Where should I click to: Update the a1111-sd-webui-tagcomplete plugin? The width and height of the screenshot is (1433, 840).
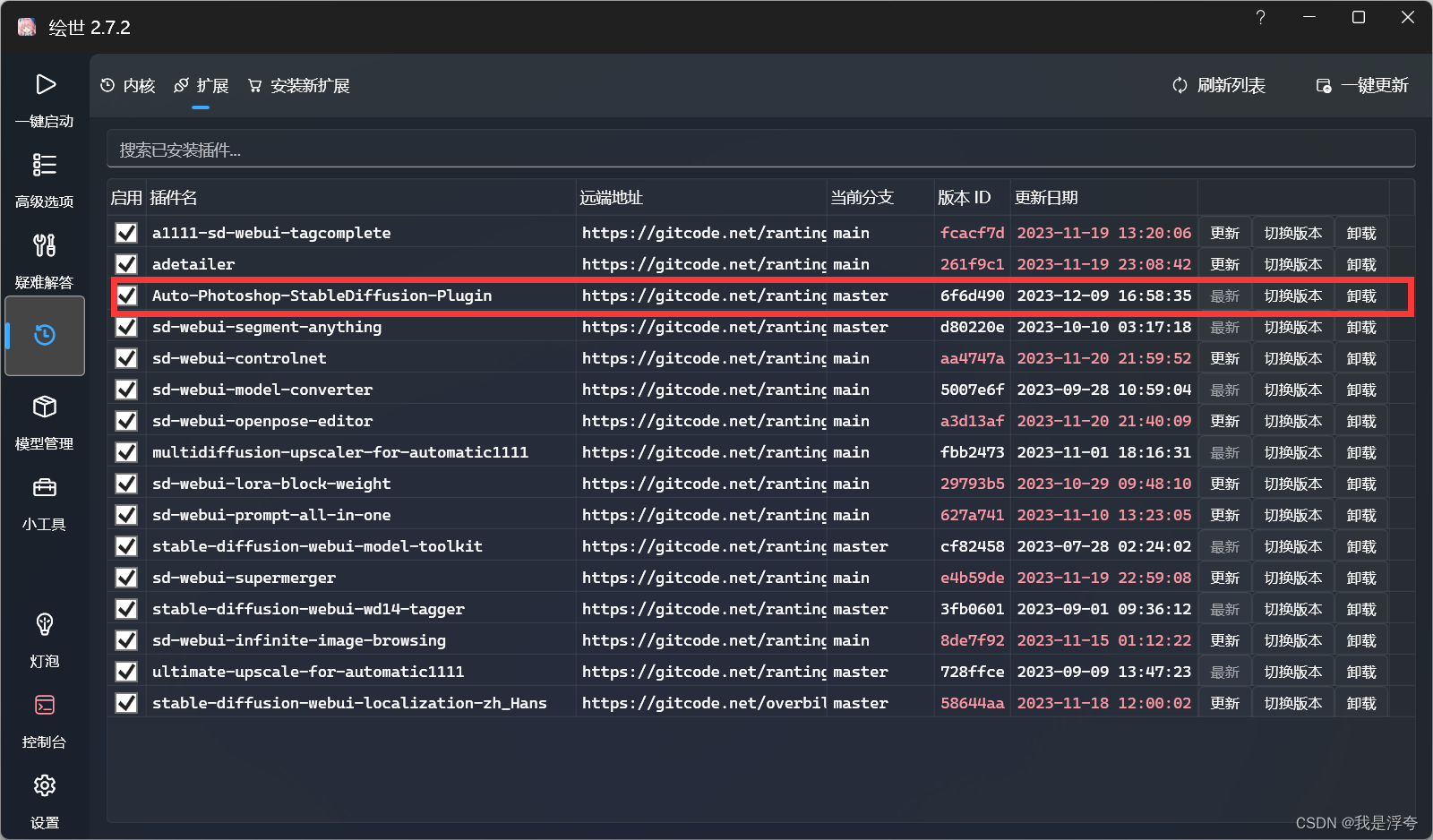[x=1224, y=232]
